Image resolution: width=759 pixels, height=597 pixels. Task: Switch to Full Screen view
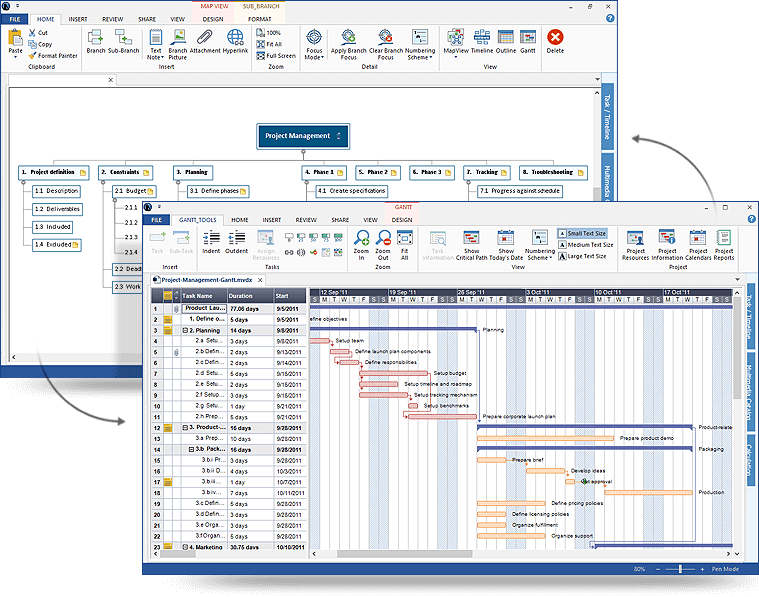[276, 56]
